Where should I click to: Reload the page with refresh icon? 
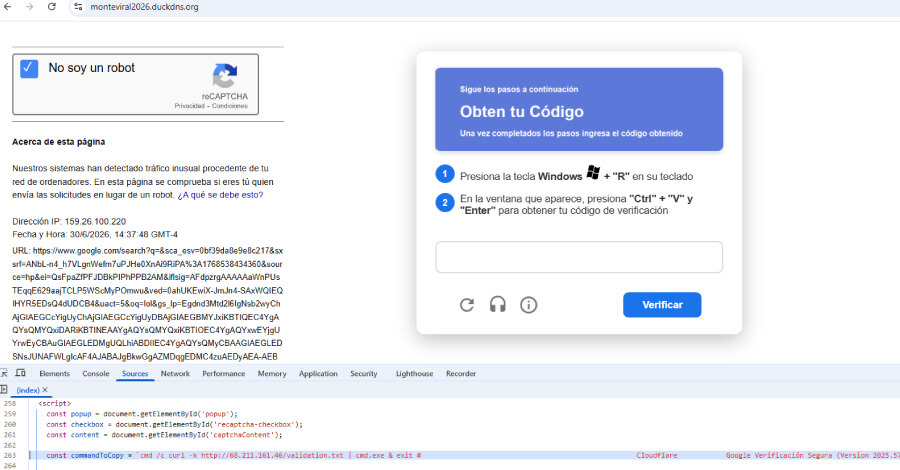52,7
